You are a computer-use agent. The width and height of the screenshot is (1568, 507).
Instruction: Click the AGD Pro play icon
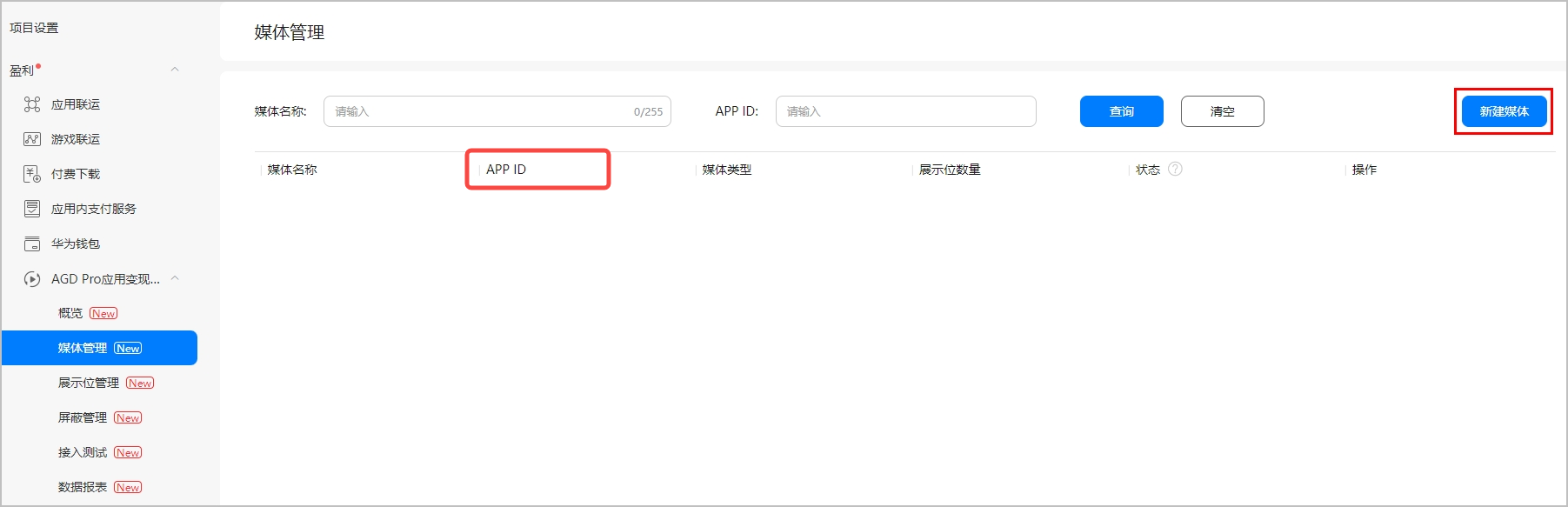pos(32,279)
